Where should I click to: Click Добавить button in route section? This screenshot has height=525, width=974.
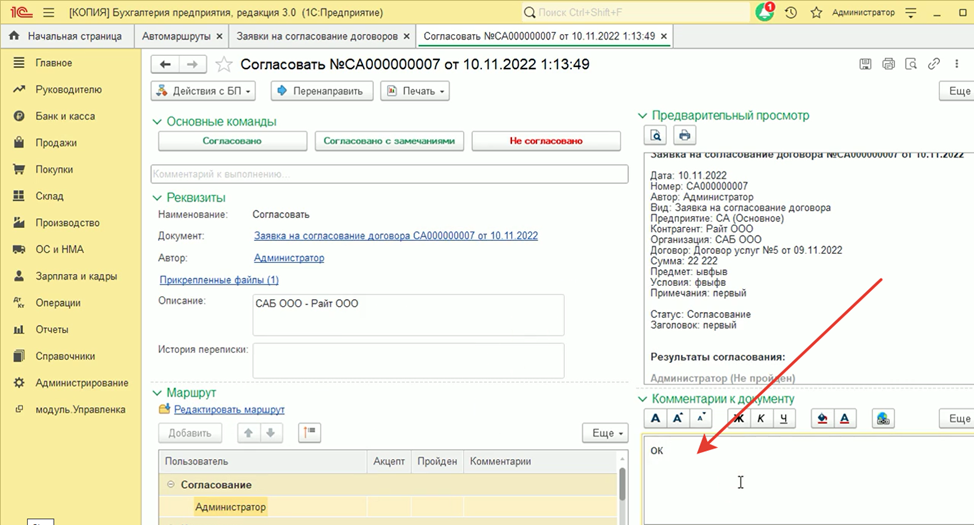(x=190, y=433)
